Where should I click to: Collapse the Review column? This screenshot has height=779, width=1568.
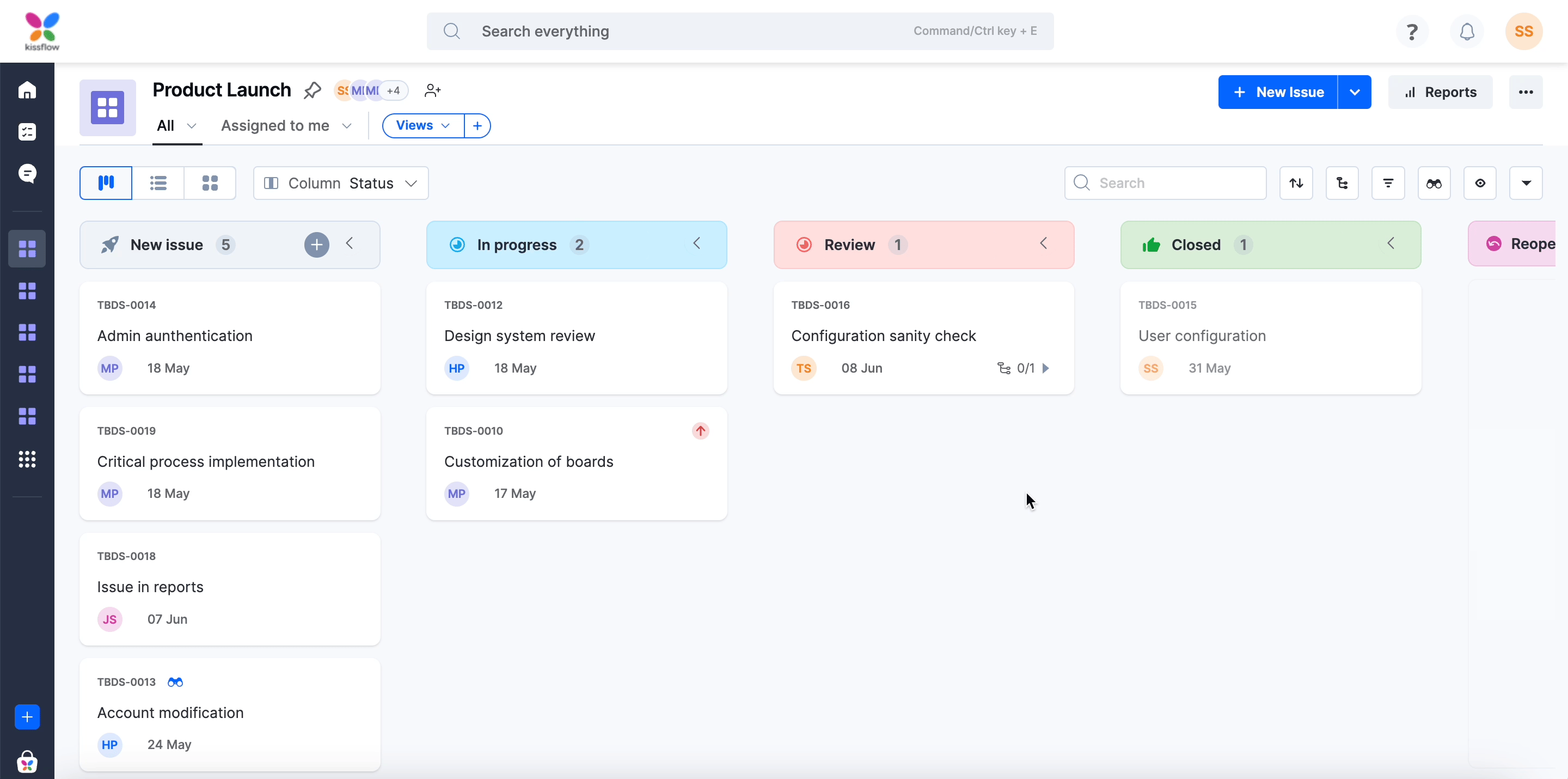1043,244
